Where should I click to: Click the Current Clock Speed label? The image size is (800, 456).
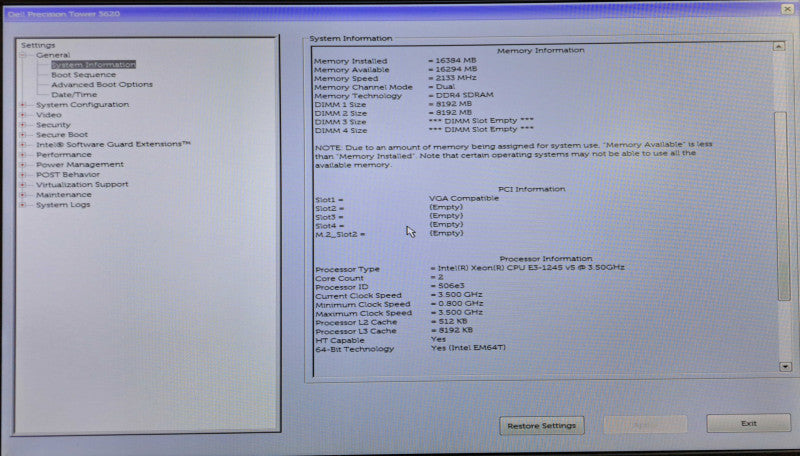pyautogui.click(x=358, y=296)
